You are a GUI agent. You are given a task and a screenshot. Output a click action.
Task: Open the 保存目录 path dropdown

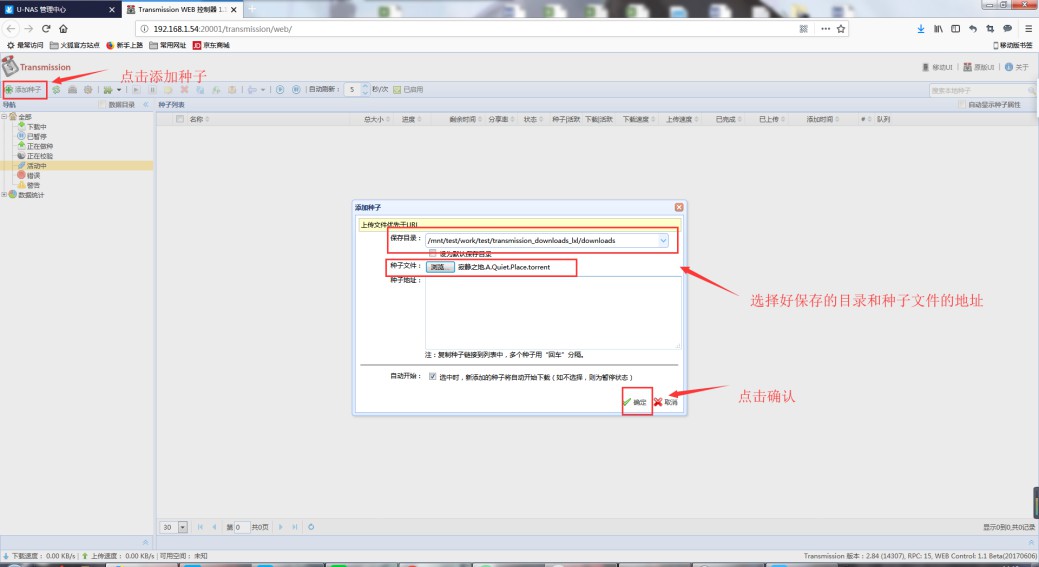click(x=663, y=240)
